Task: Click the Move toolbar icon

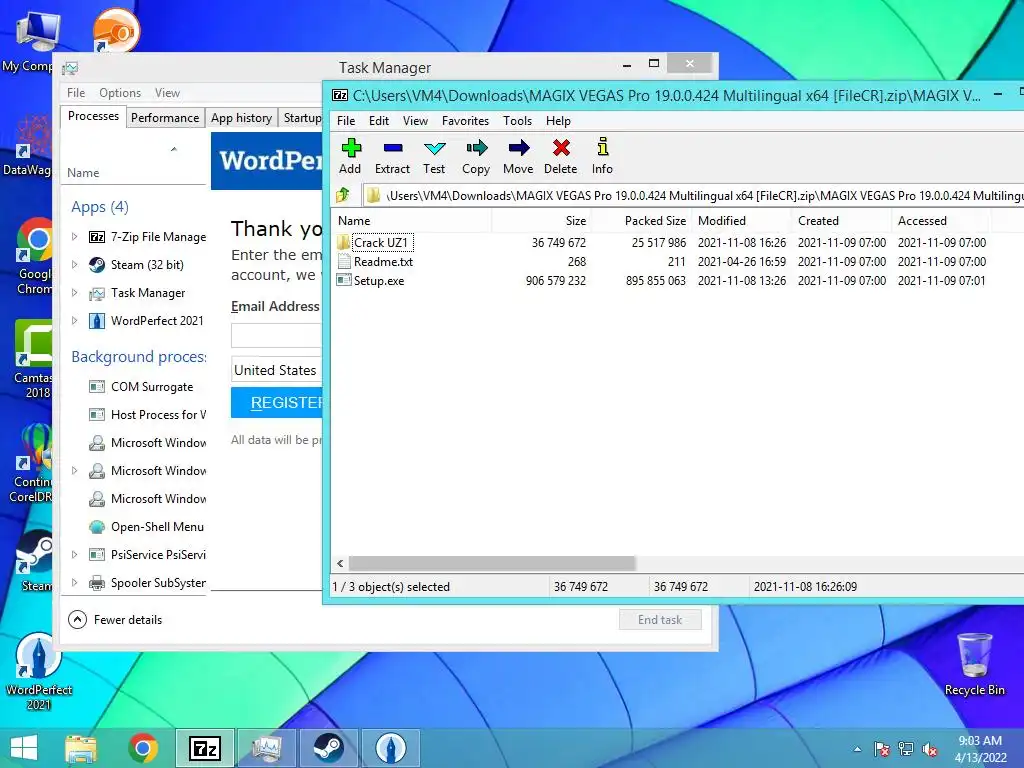Action: click(x=519, y=156)
